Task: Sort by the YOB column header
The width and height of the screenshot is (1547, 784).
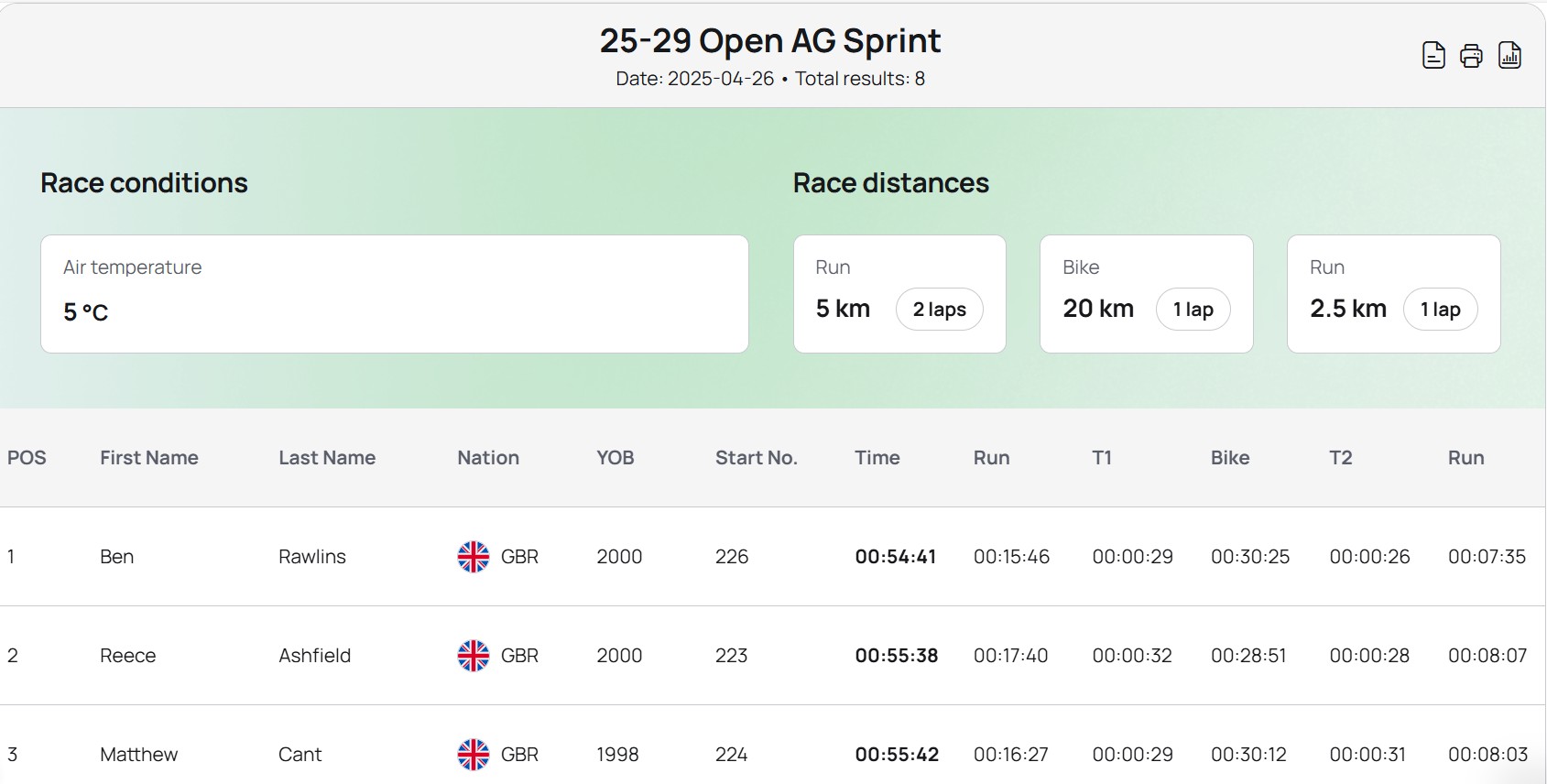Action: pos(615,458)
